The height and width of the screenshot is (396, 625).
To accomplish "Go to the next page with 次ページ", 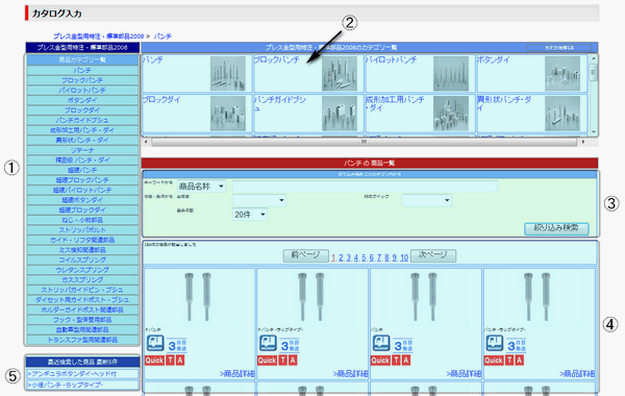I will pos(433,255).
